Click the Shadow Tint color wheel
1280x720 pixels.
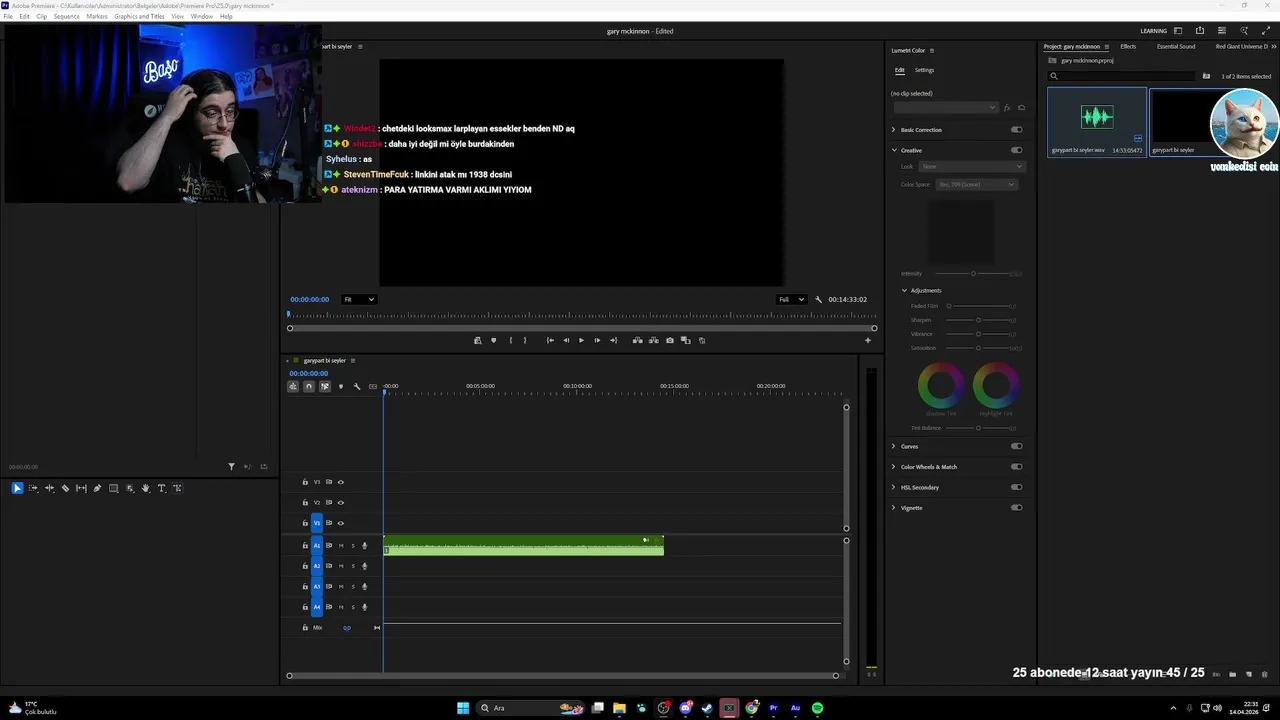[x=941, y=385]
